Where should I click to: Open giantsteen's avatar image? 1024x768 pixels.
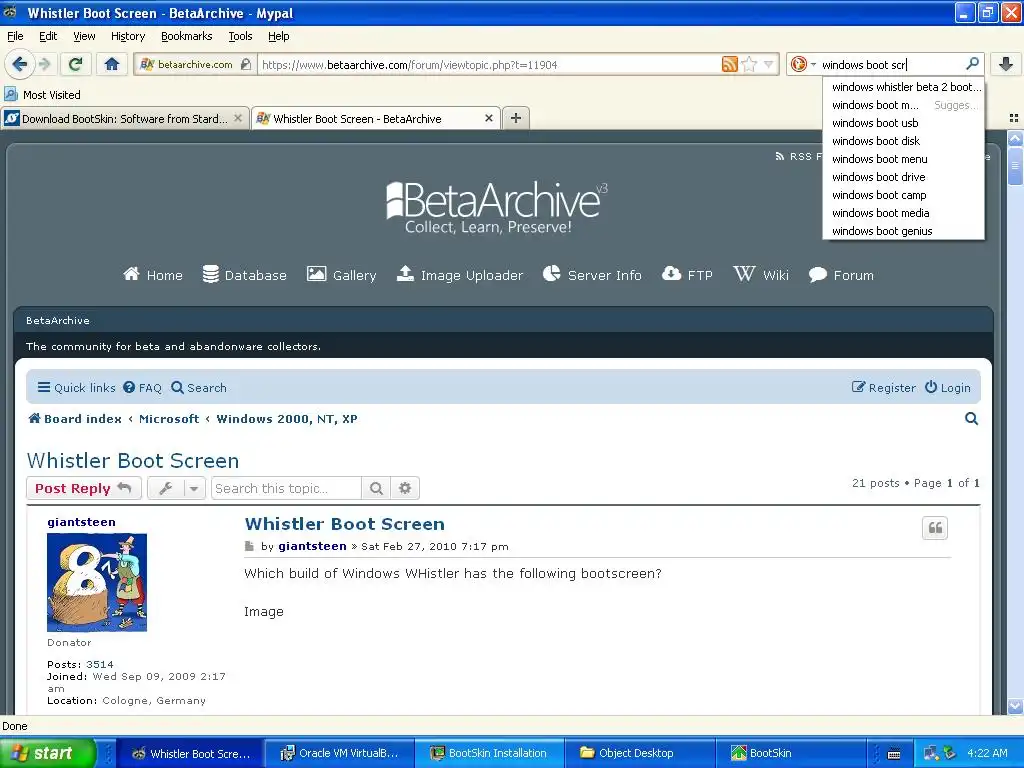click(x=97, y=583)
